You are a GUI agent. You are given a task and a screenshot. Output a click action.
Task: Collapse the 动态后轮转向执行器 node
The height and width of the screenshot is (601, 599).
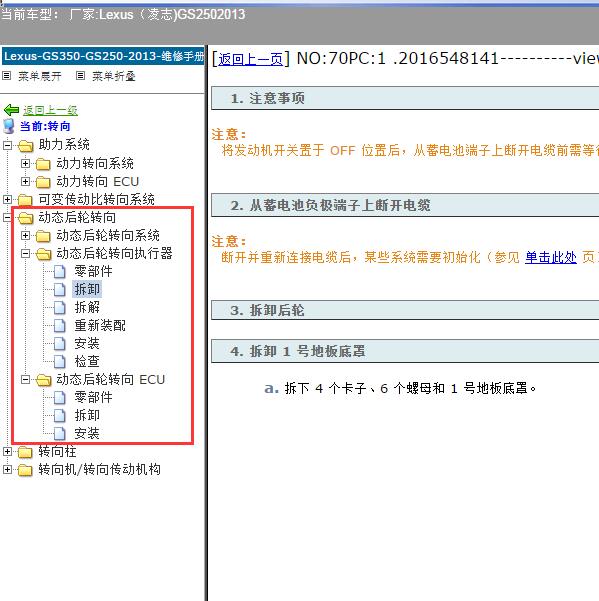[25, 253]
